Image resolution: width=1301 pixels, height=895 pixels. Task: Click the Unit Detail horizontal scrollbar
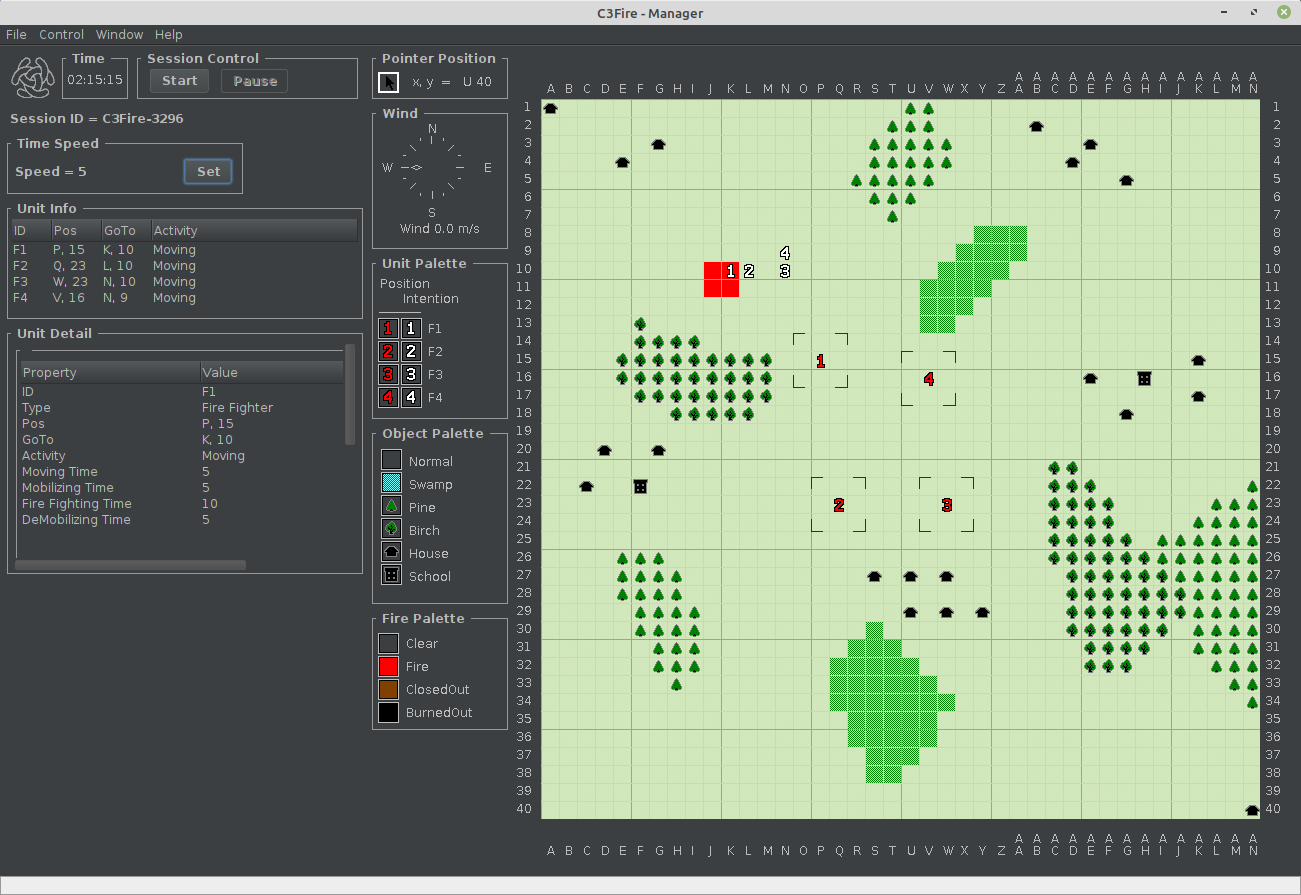click(x=130, y=565)
